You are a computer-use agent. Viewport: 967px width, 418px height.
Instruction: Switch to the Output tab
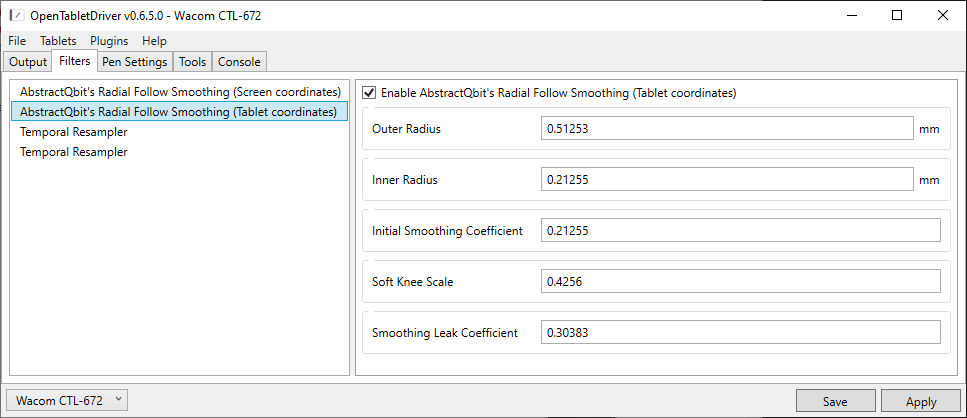click(28, 62)
